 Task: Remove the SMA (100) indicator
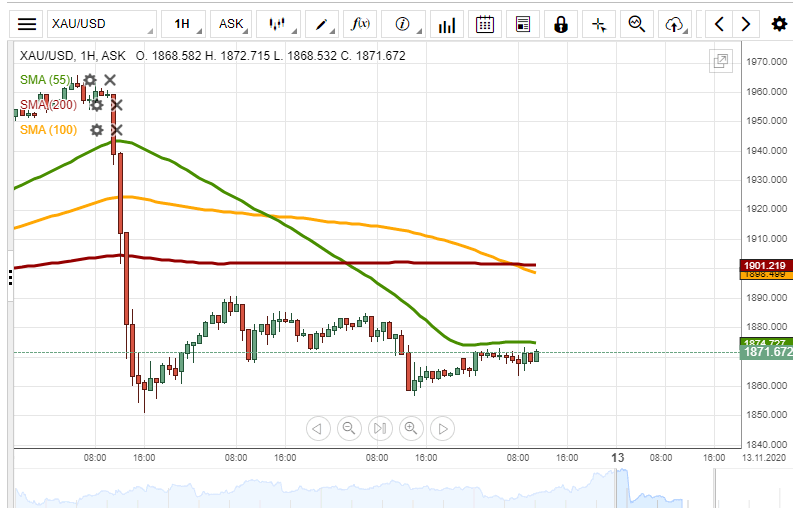point(116,130)
